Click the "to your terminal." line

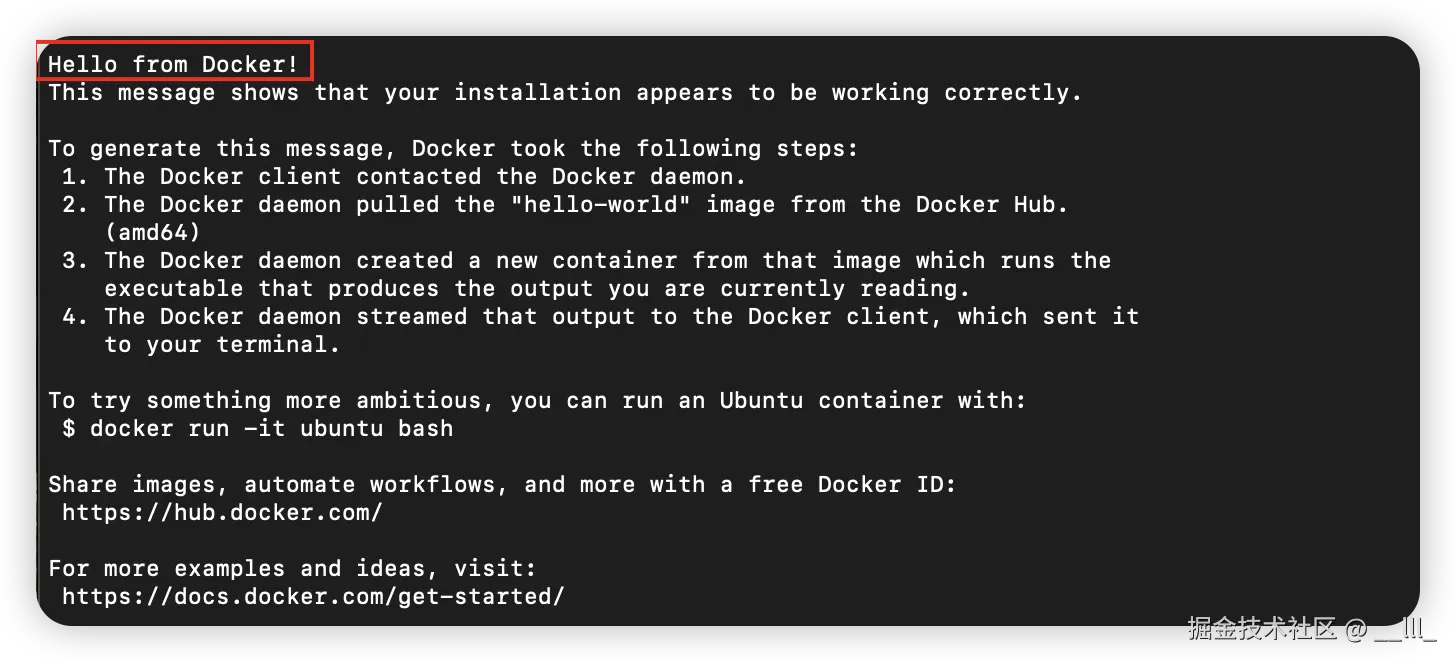[222, 345]
